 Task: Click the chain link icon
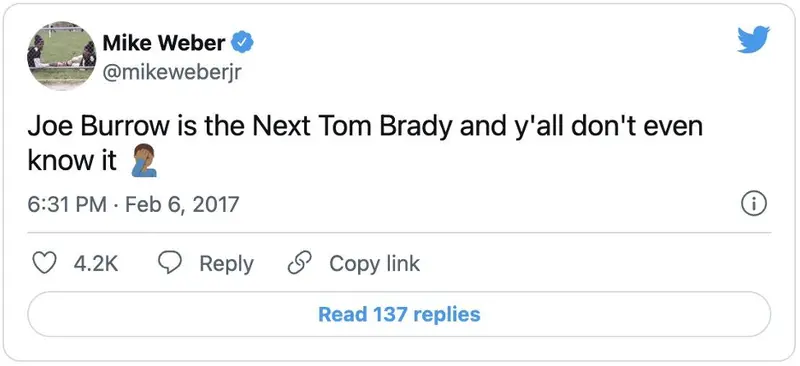pos(299,263)
